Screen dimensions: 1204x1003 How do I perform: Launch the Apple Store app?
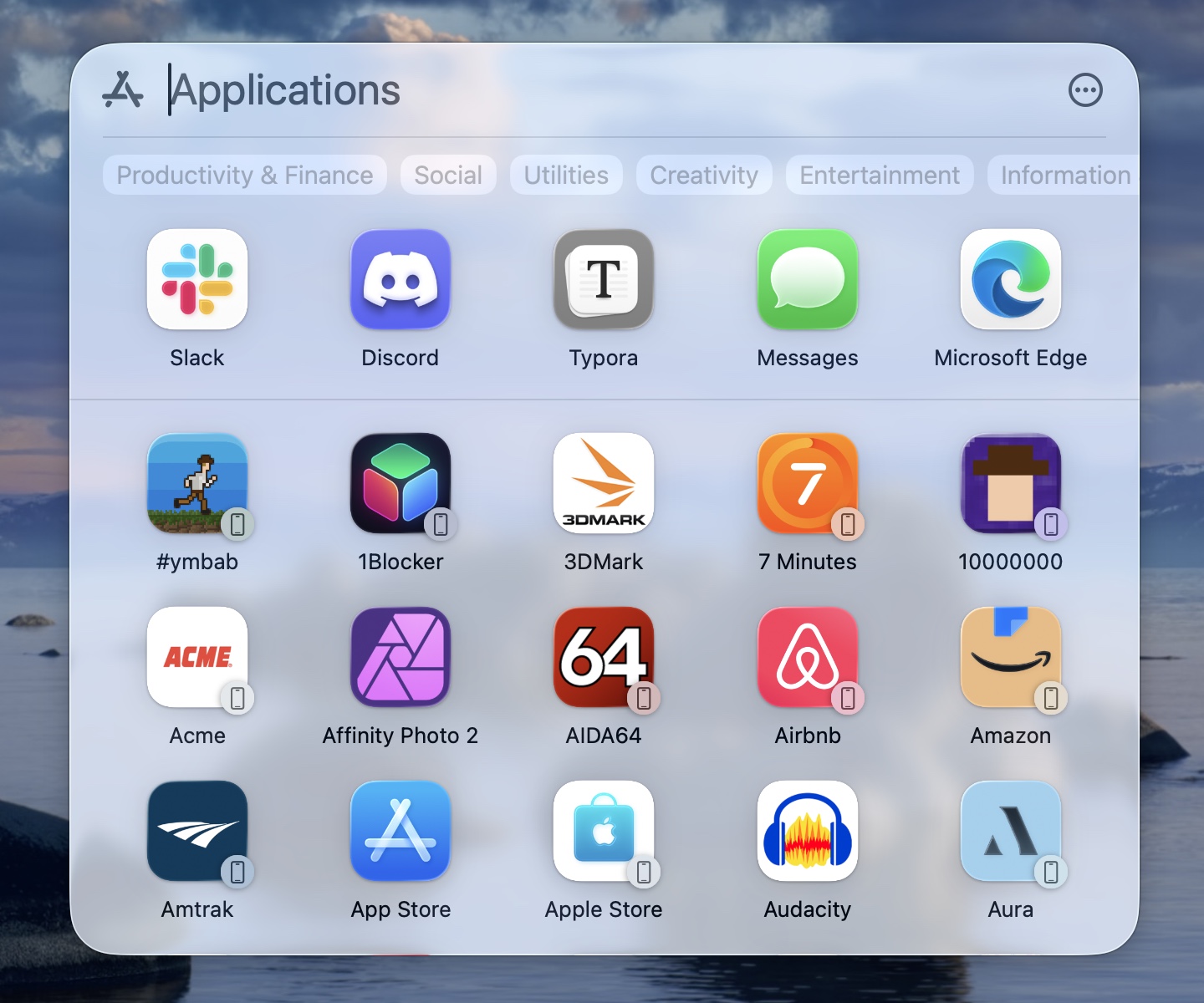click(x=604, y=831)
